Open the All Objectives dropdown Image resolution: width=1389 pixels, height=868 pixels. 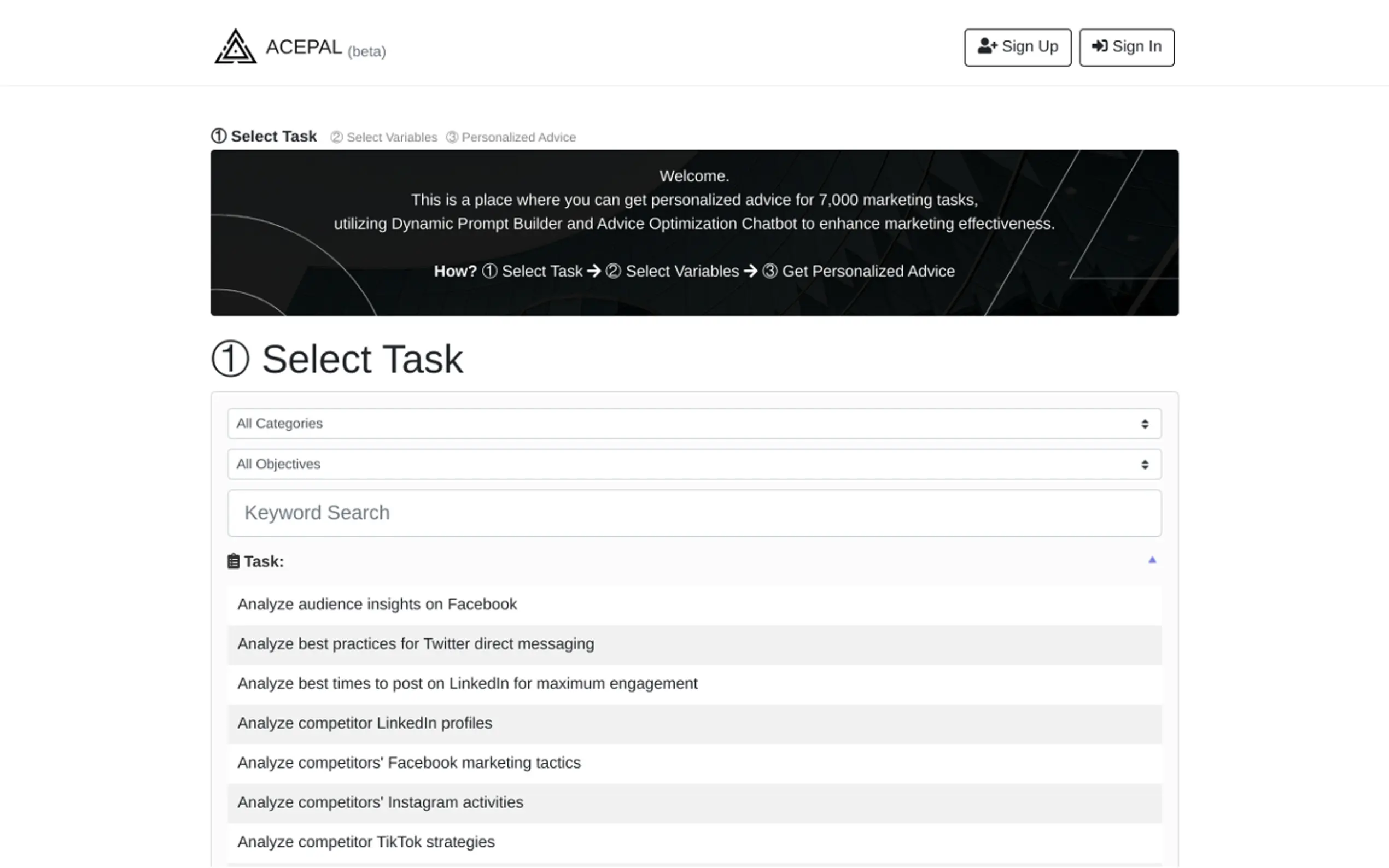[x=693, y=464]
